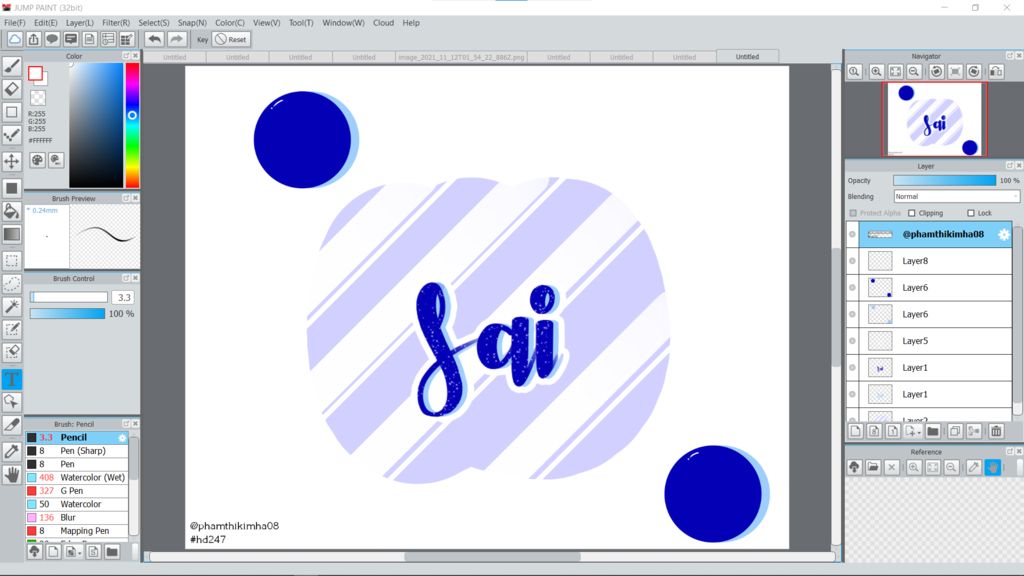Select the Eraser tool
This screenshot has width=1024, height=576.
pyautogui.click(x=12, y=89)
